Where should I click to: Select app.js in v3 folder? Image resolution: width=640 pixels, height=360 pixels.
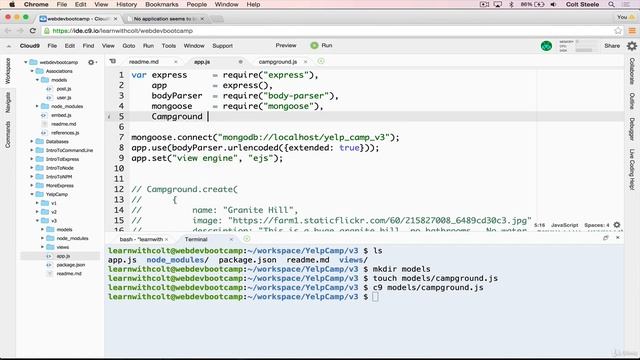63,256
